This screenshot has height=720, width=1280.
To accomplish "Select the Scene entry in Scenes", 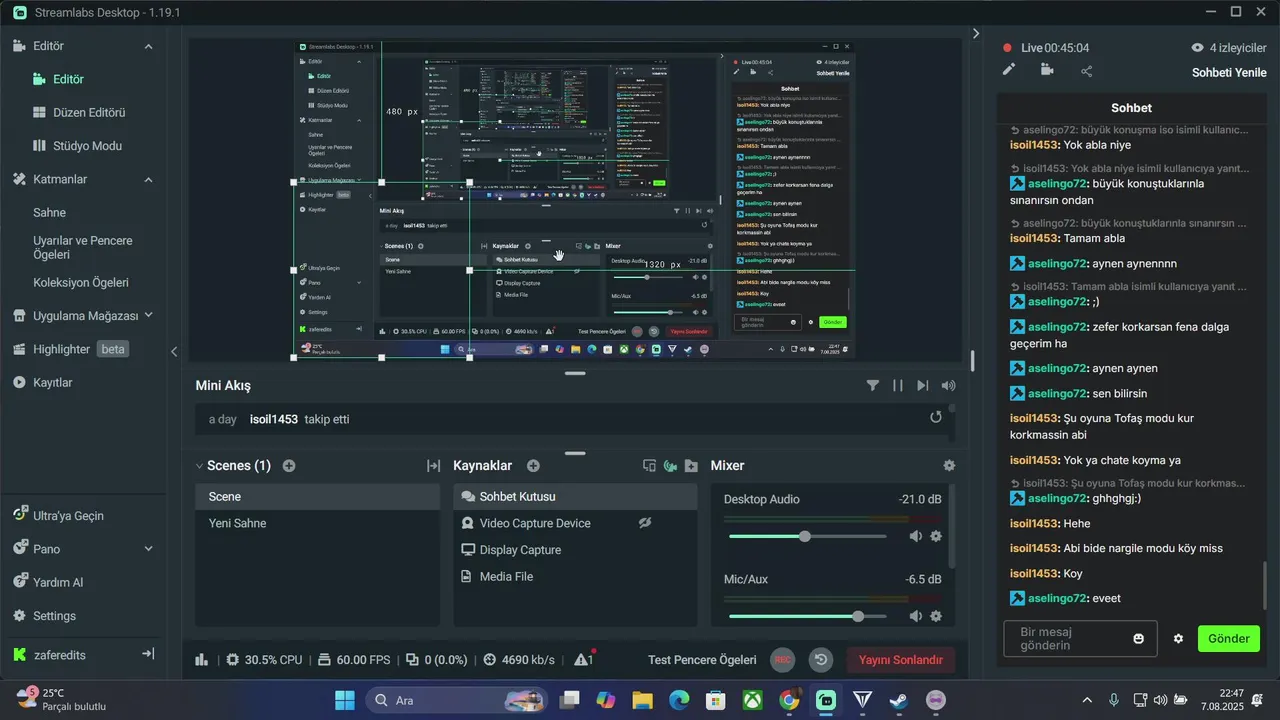I will 317,497.
